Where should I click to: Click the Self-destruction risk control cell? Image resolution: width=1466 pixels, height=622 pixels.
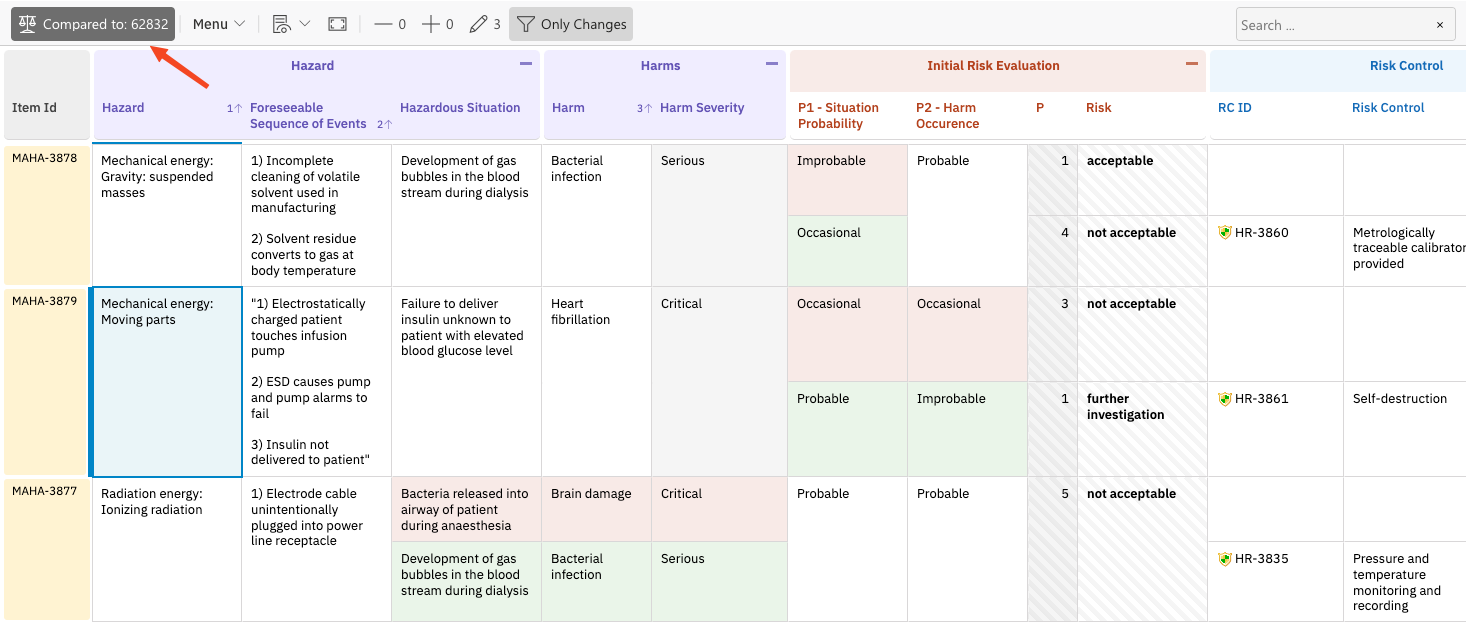click(x=1404, y=429)
